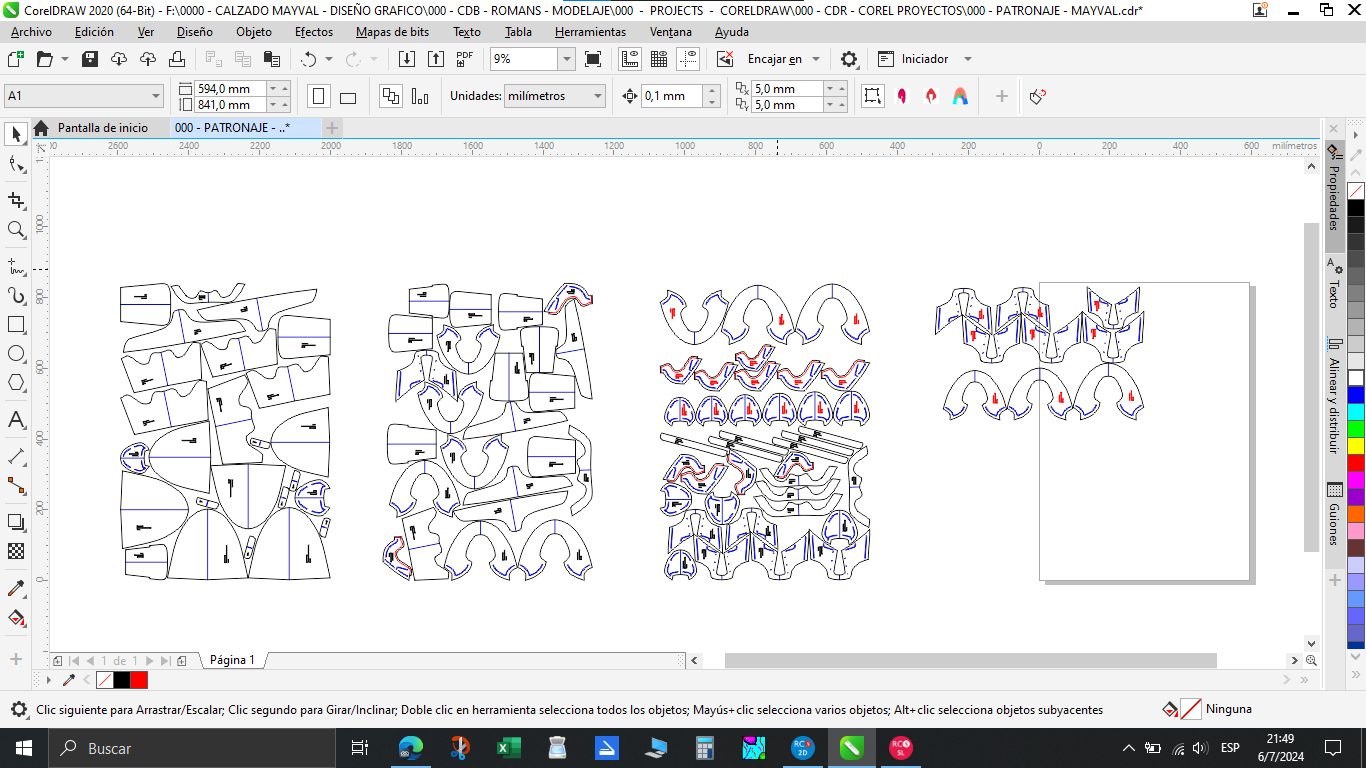Open the Herramientas menu

click(x=590, y=32)
